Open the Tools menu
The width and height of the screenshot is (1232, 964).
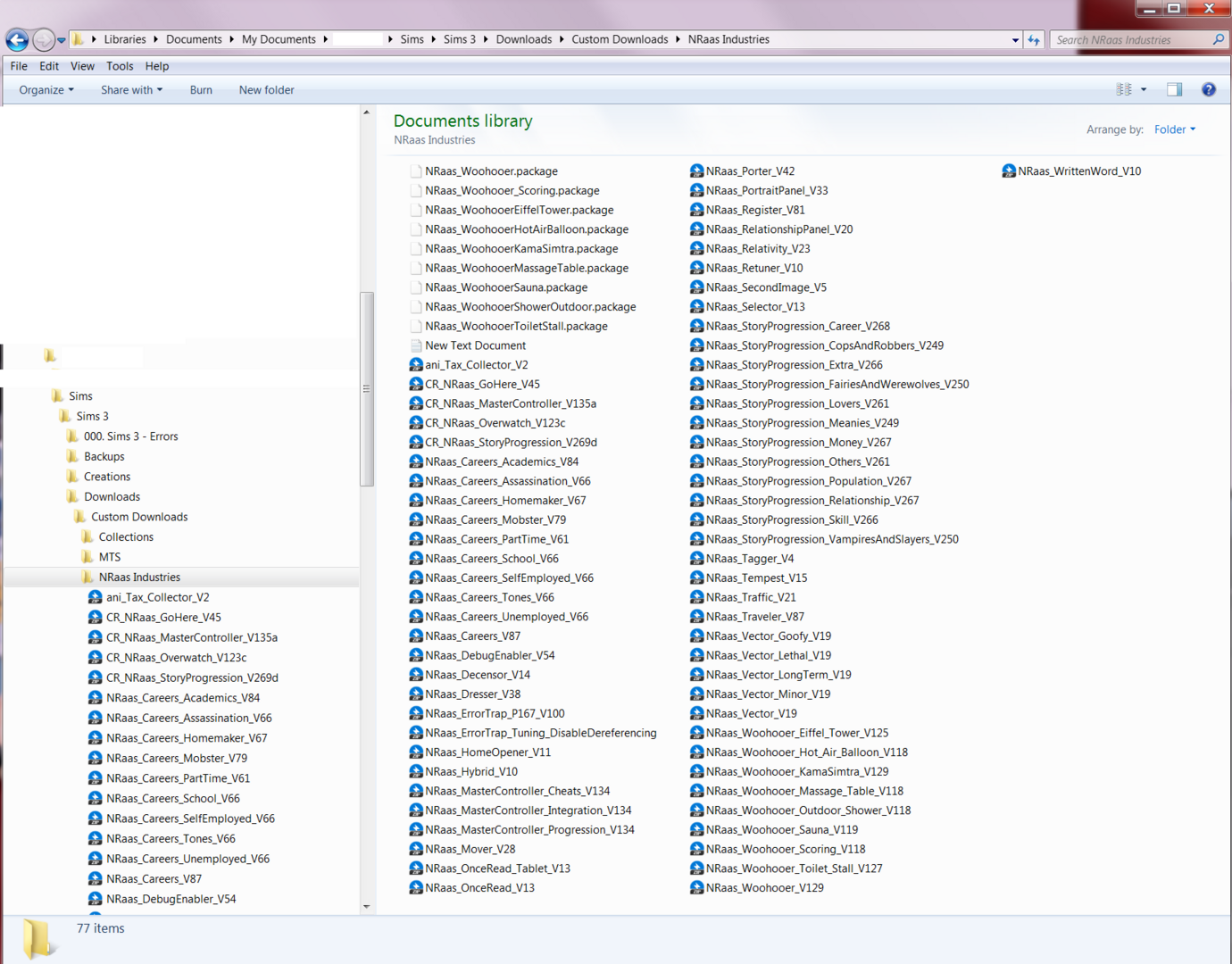coord(120,66)
